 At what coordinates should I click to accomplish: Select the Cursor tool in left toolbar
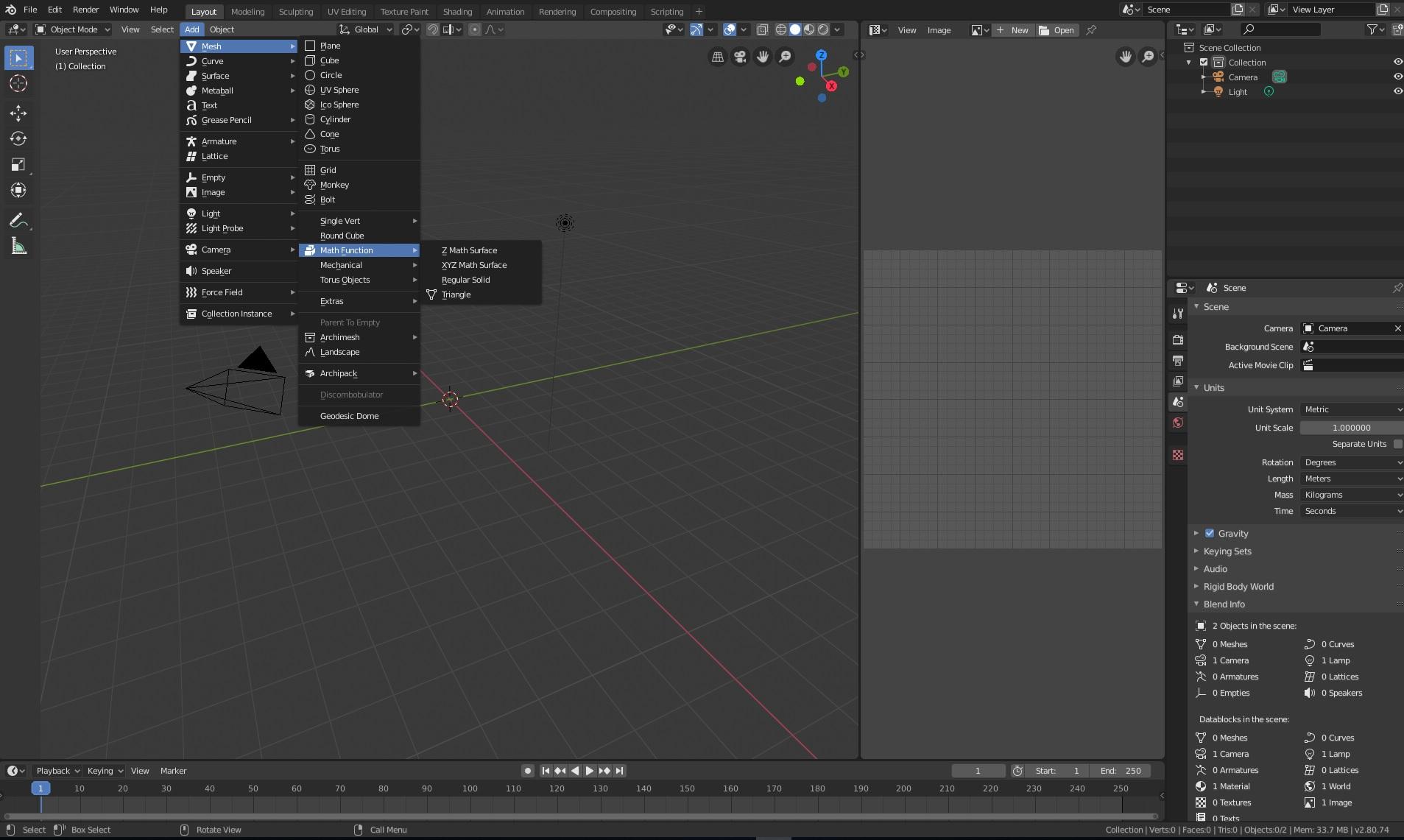(x=18, y=84)
